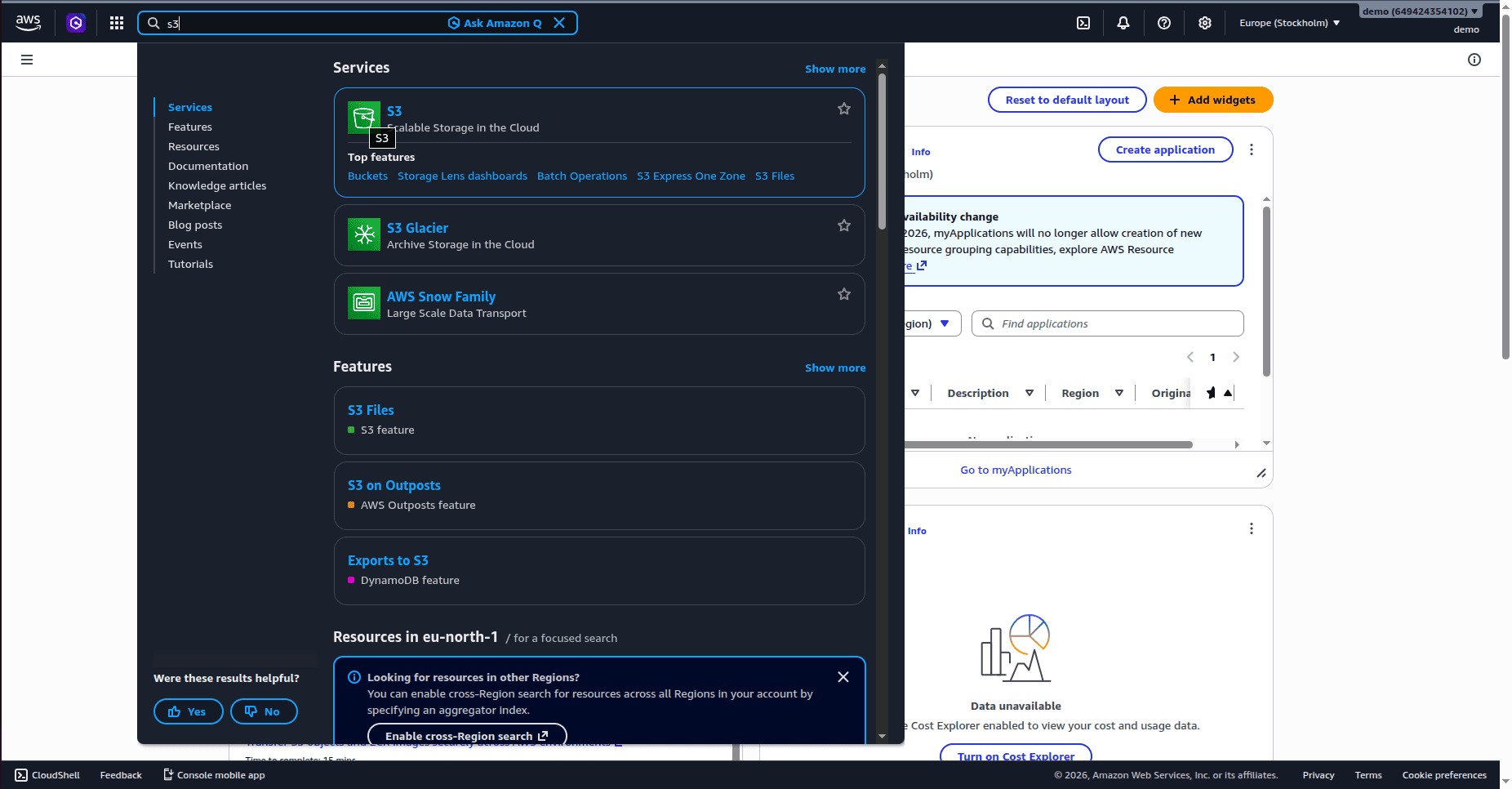Click the search results vertical scrollbar
The image size is (1512, 789).
coord(882,151)
